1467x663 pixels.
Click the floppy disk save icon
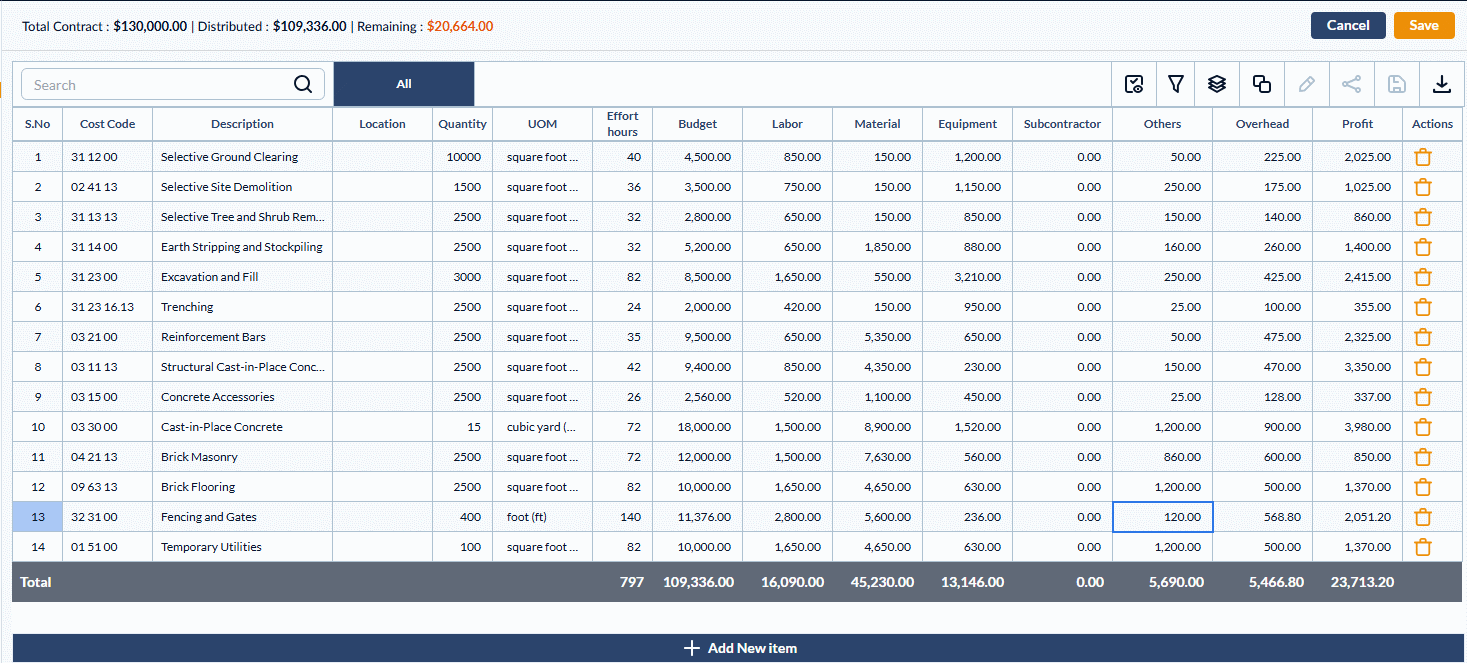coord(1397,85)
